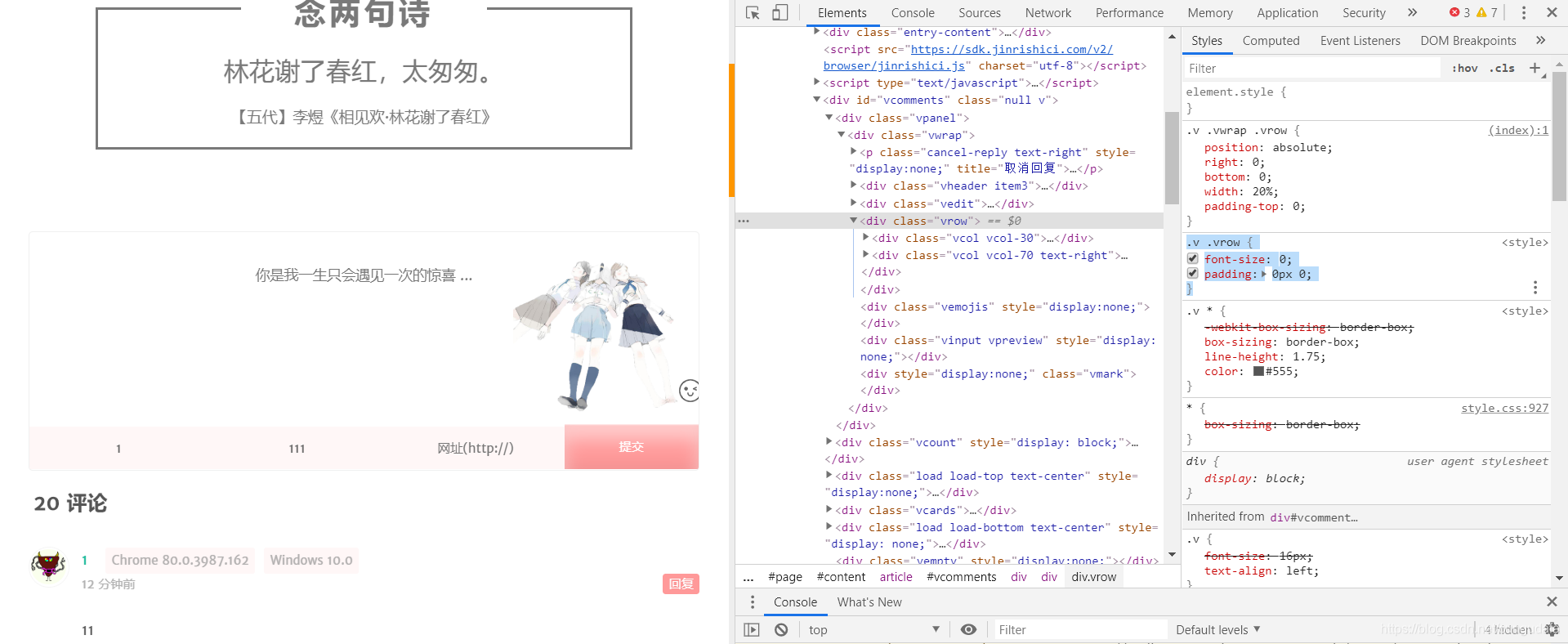
Task: Click the breadcrumb overflow ellipsis
Action: (748, 577)
